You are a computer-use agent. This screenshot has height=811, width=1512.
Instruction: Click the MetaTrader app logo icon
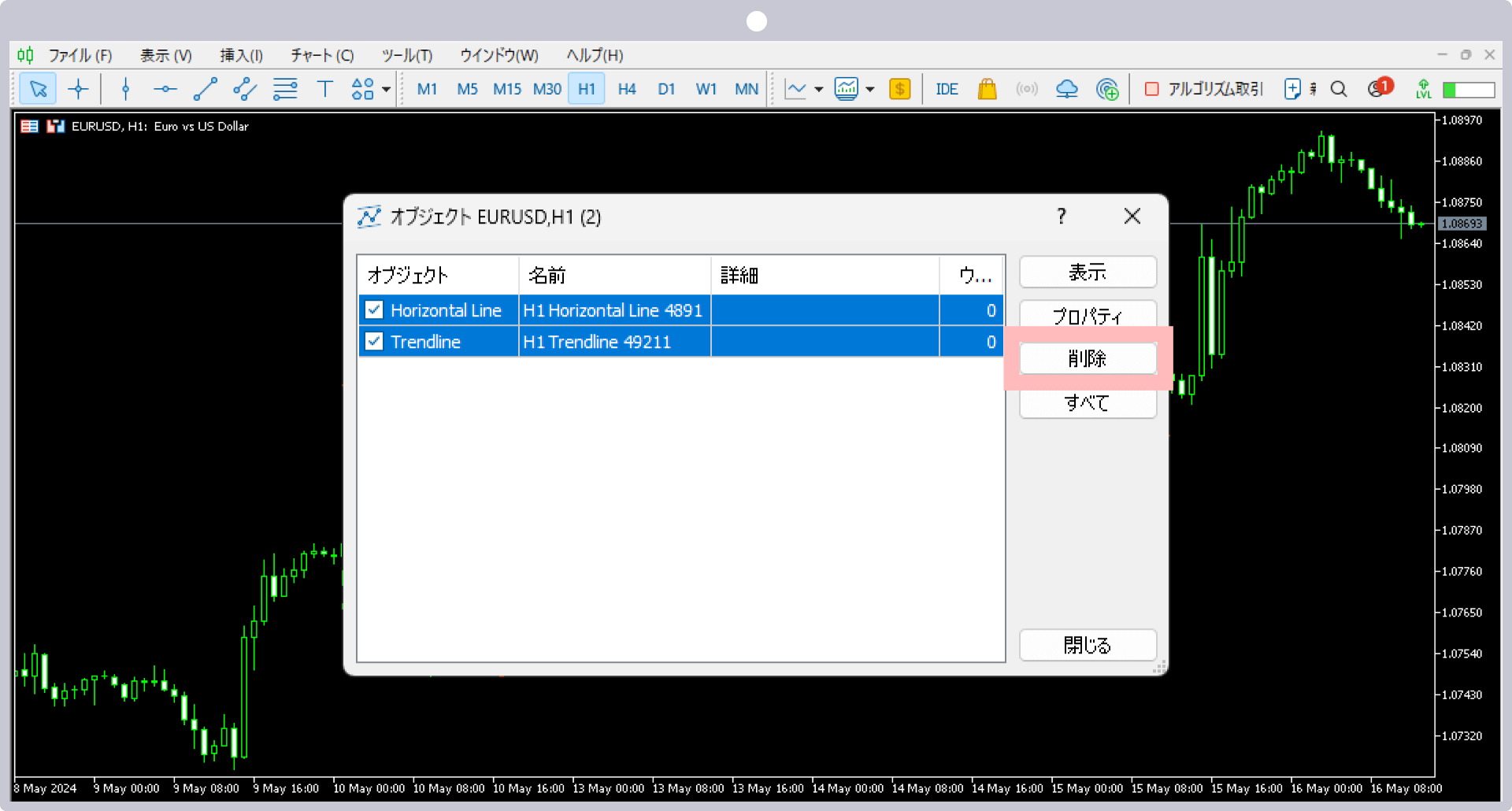pyautogui.click(x=25, y=55)
